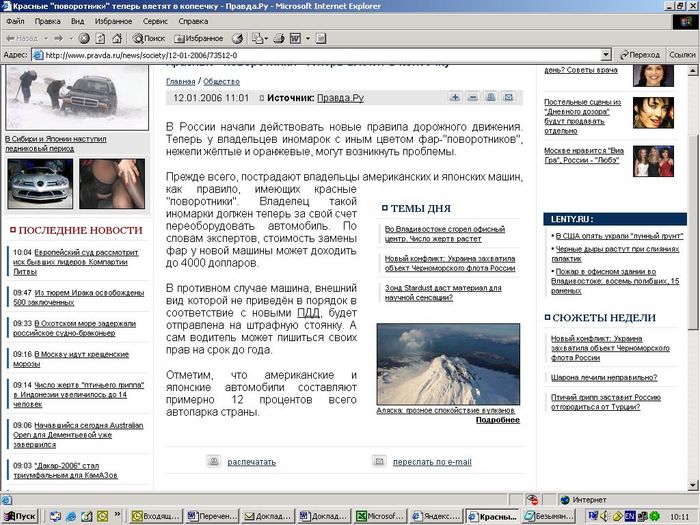Open news 09:16 В Москву идут крещенские морозы

click(71, 359)
